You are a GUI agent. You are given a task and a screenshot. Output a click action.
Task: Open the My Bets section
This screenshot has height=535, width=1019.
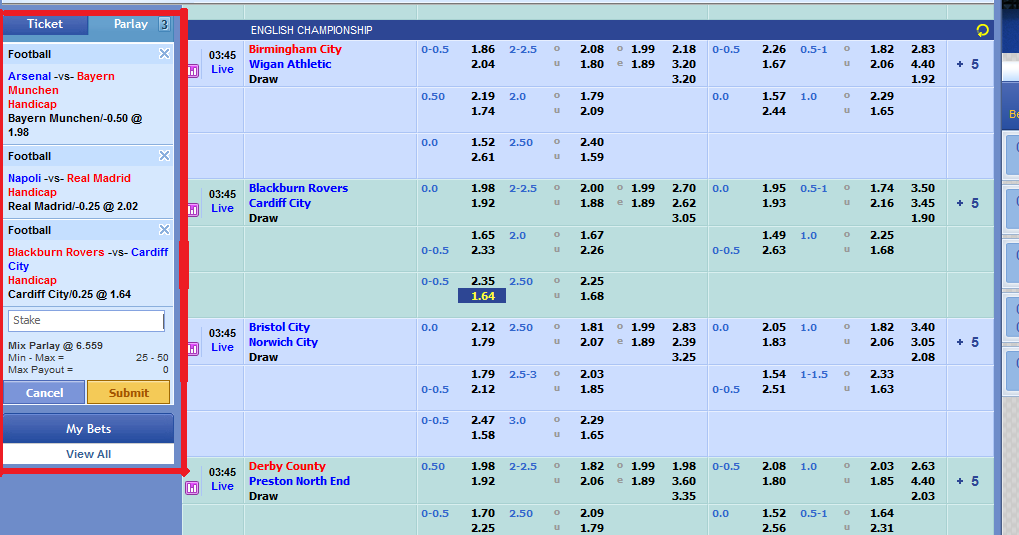coord(88,429)
